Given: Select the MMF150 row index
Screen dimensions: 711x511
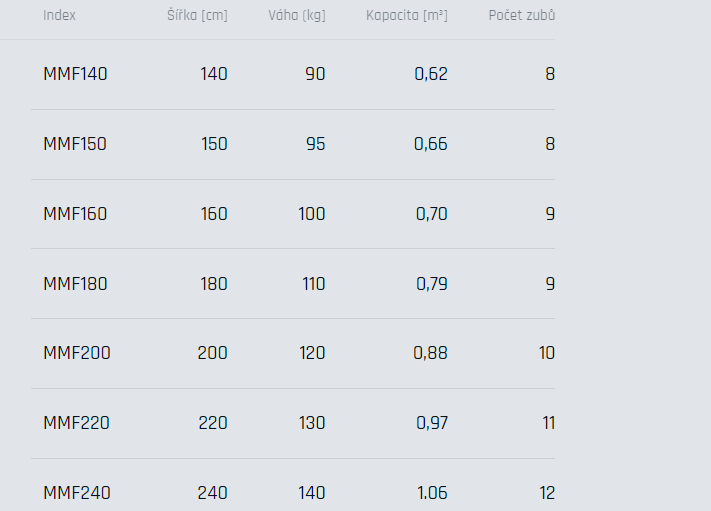Looking at the screenshot, I should pyautogui.click(x=75, y=144).
